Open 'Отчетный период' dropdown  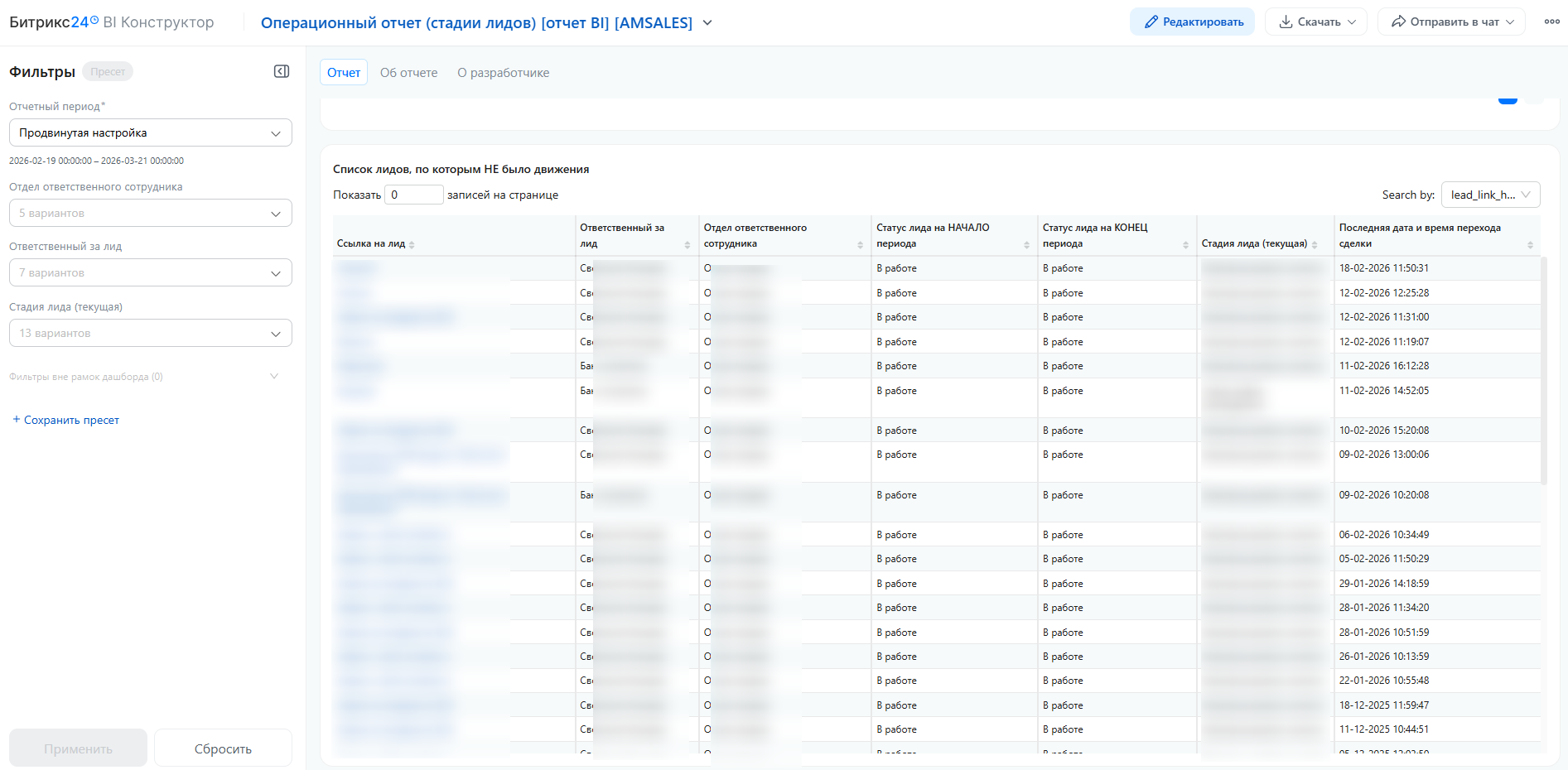[150, 133]
